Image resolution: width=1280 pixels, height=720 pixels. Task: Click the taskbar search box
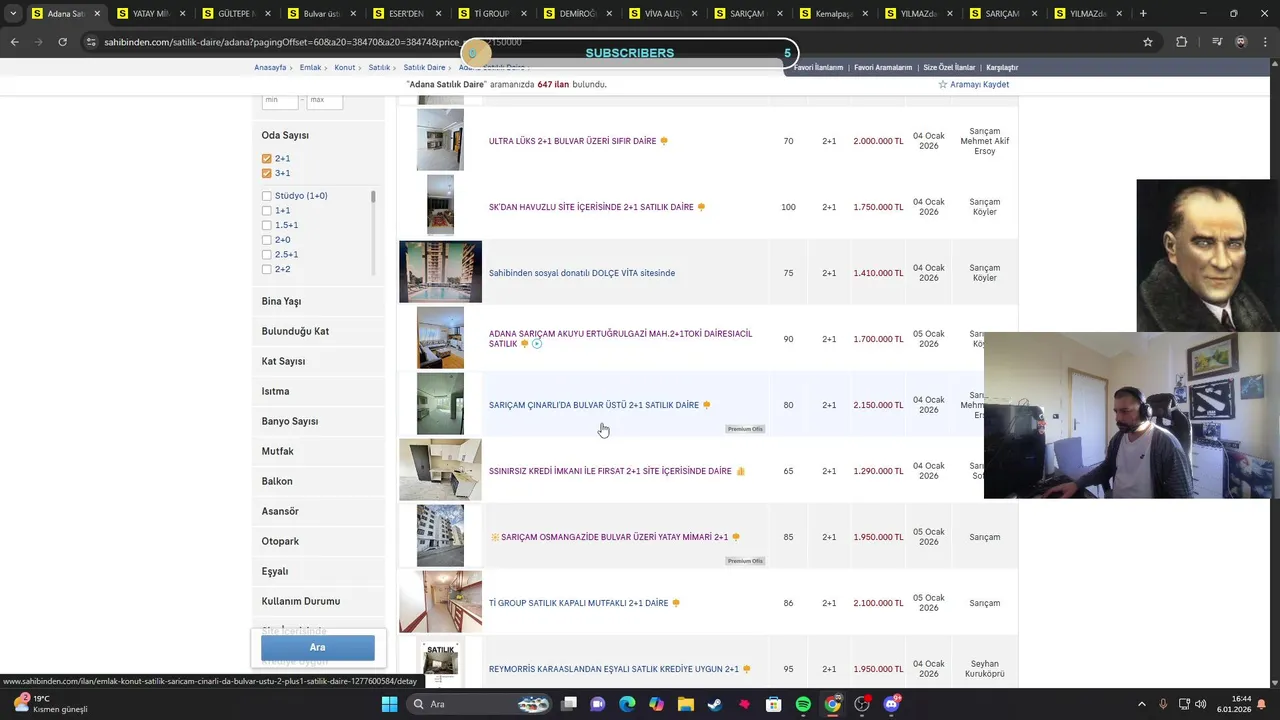click(x=480, y=704)
